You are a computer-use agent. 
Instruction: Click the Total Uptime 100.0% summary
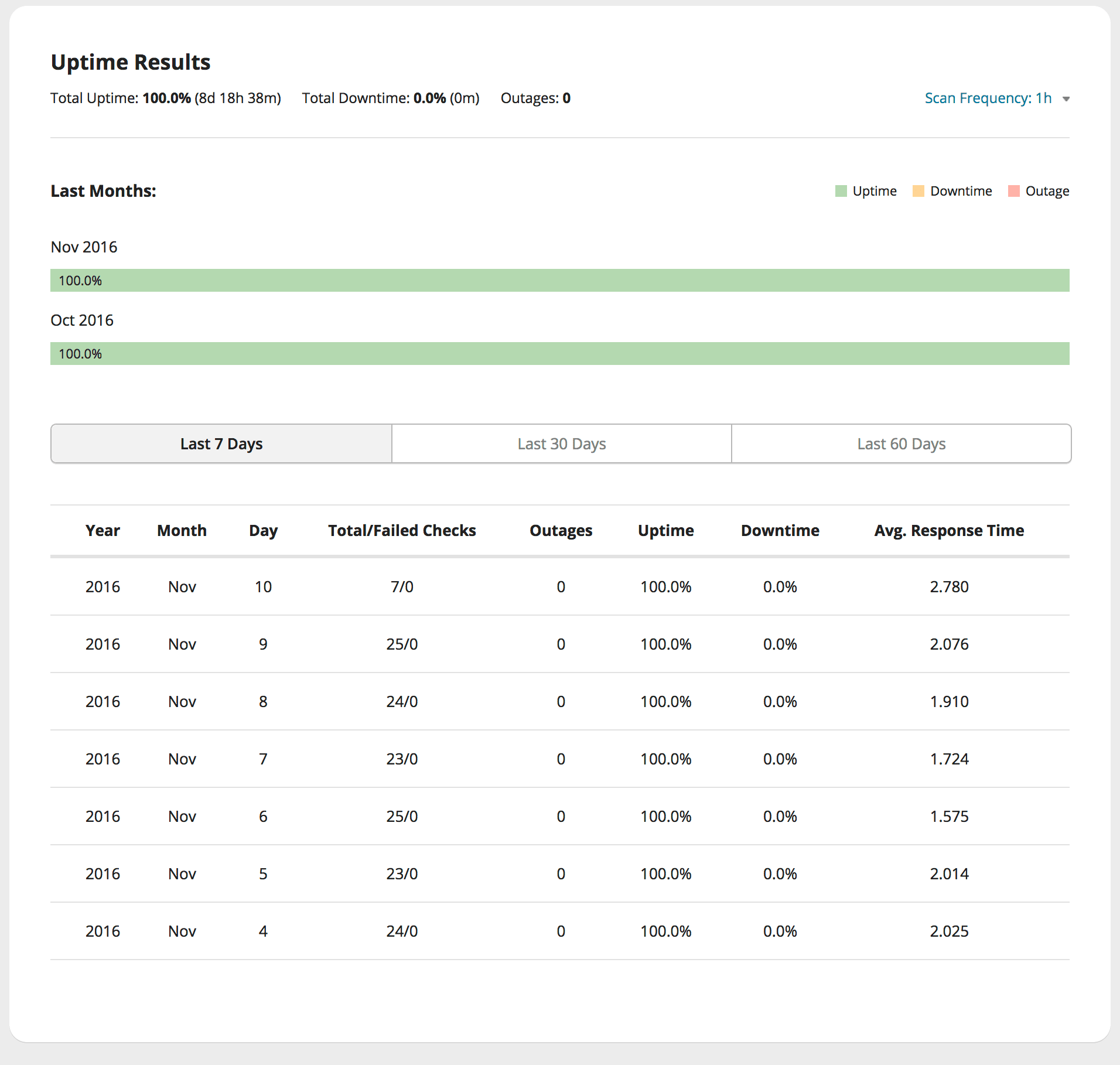[x=166, y=98]
